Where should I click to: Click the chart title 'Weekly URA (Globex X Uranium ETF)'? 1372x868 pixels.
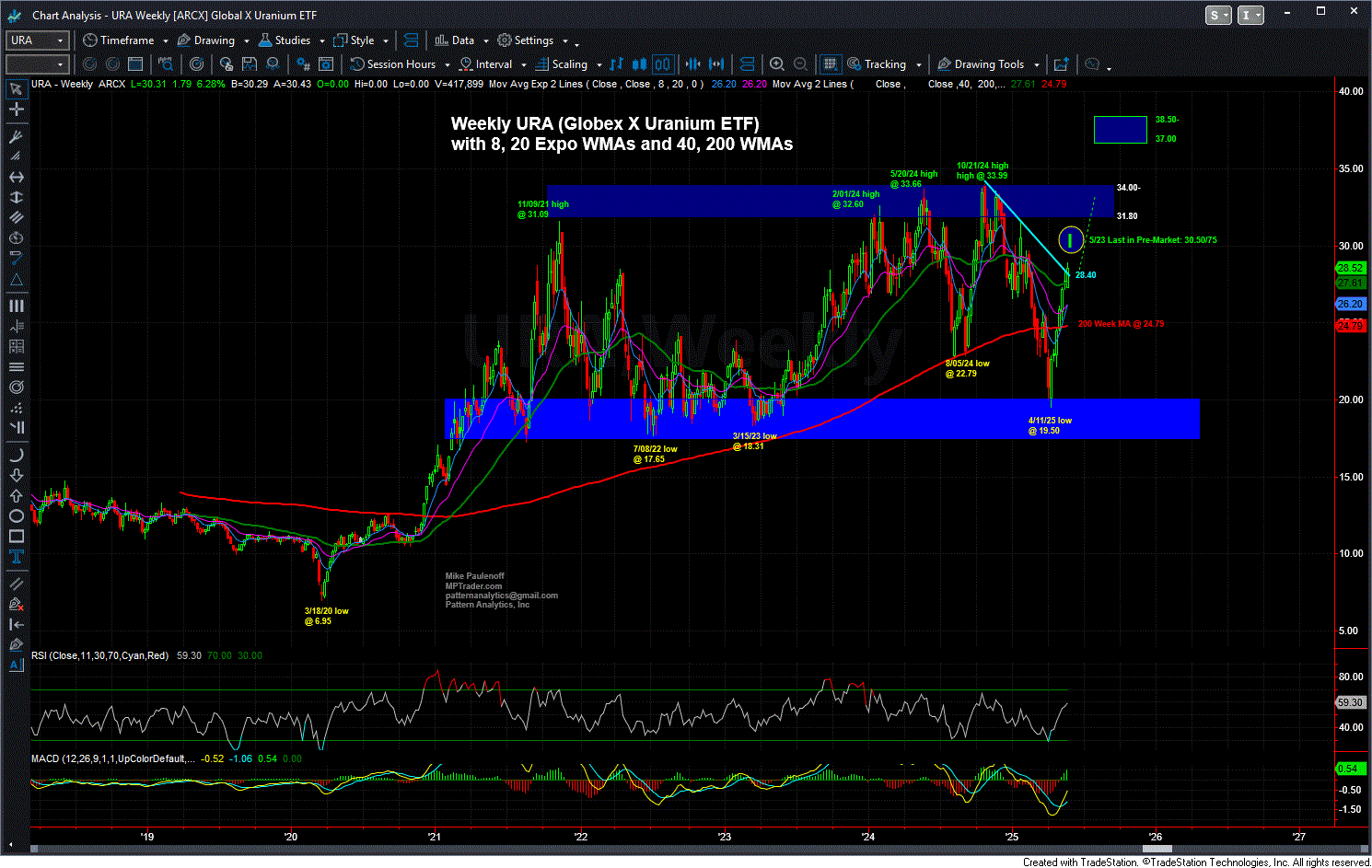pos(605,123)
